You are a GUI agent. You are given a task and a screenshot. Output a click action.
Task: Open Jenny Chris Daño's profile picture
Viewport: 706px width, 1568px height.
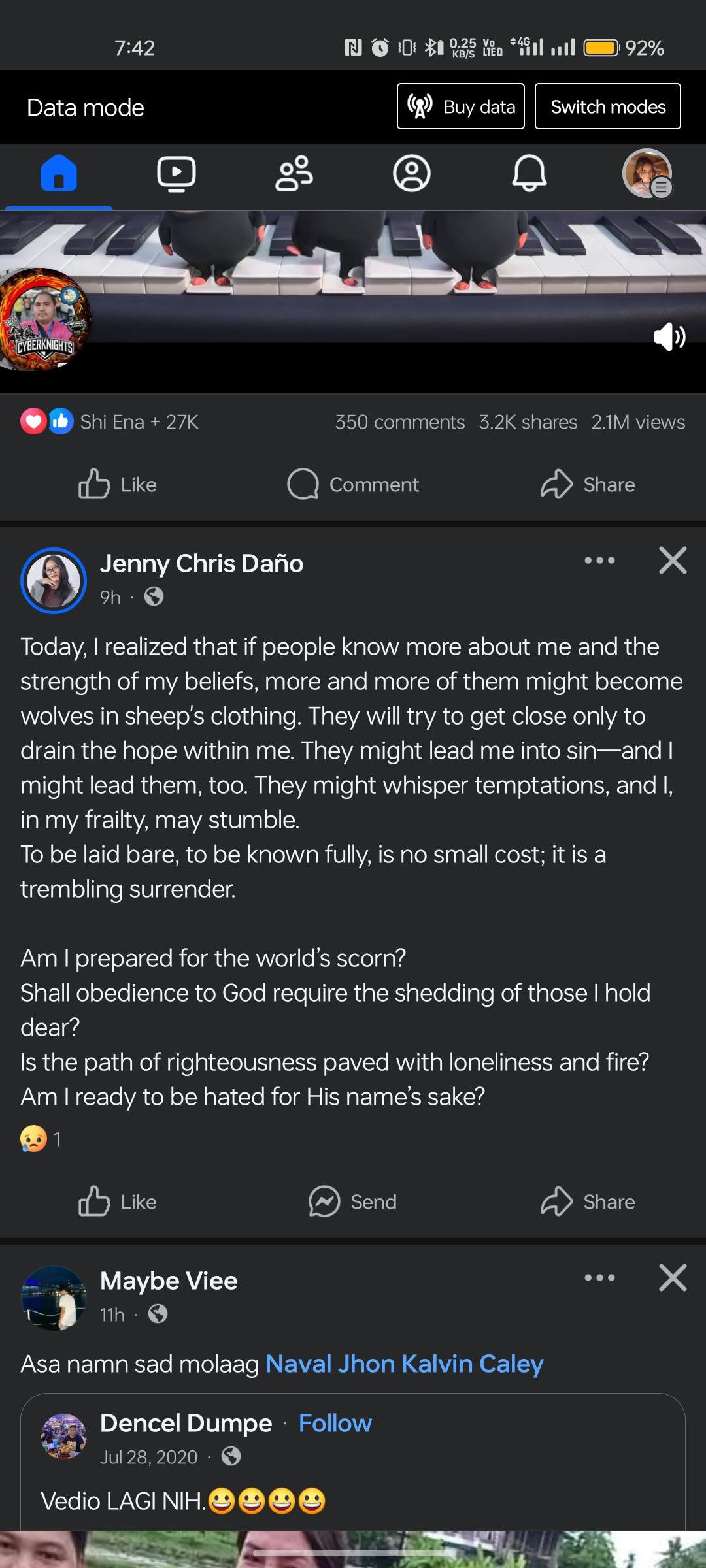(54, 580)
